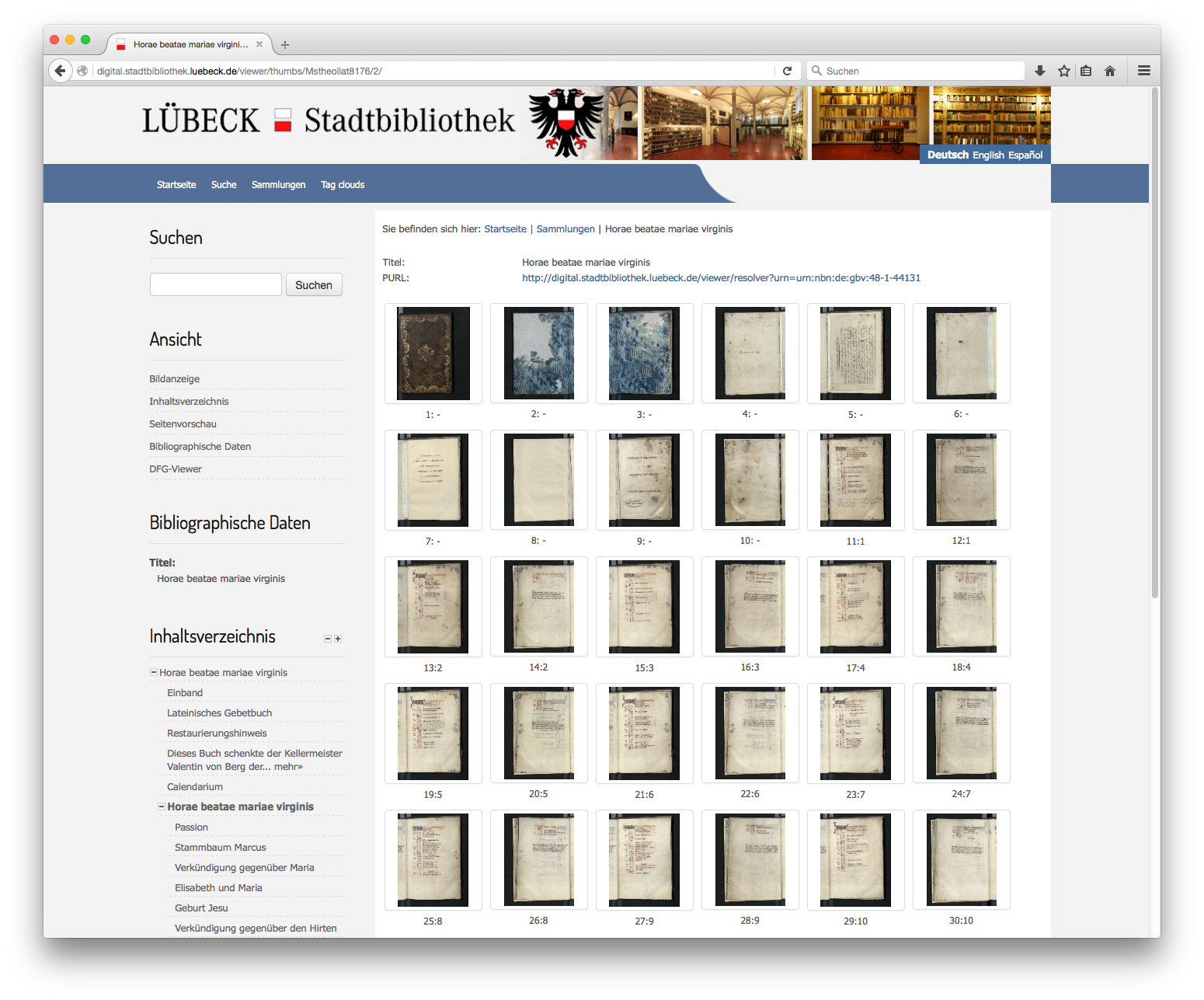Open the Inhaltsverzeichnis view link
1204x1000 pixels.
[x=189, y=402]
